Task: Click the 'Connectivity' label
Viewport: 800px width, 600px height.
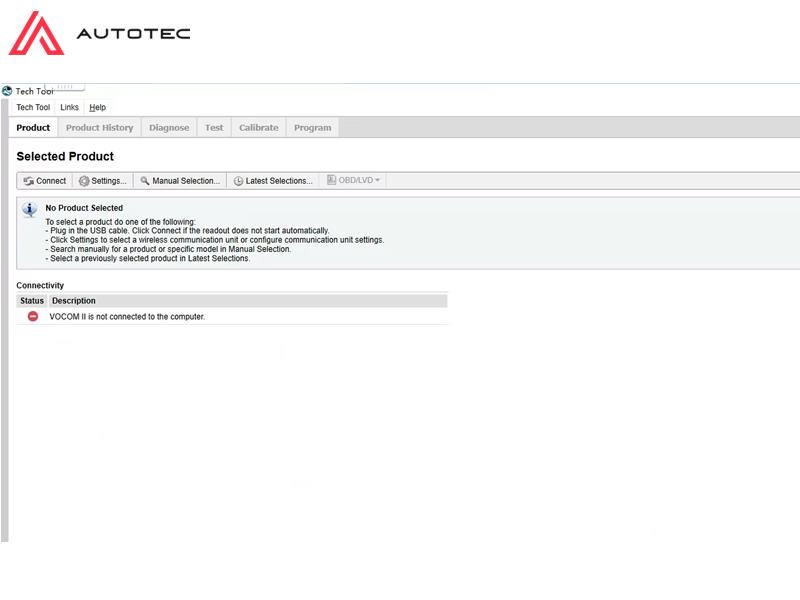Action: coord(40,285)
